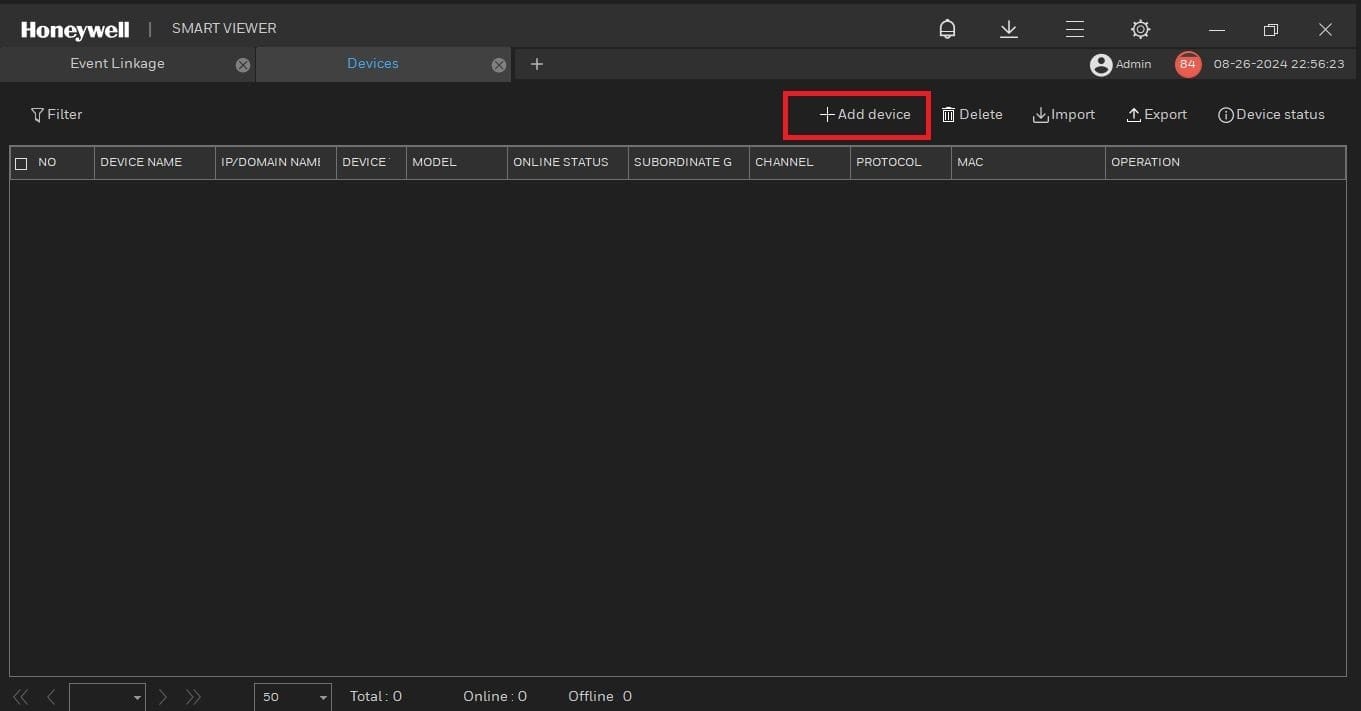Open the hamburger menu icon
1361x711 pixels.
(x=1074, y=28)
